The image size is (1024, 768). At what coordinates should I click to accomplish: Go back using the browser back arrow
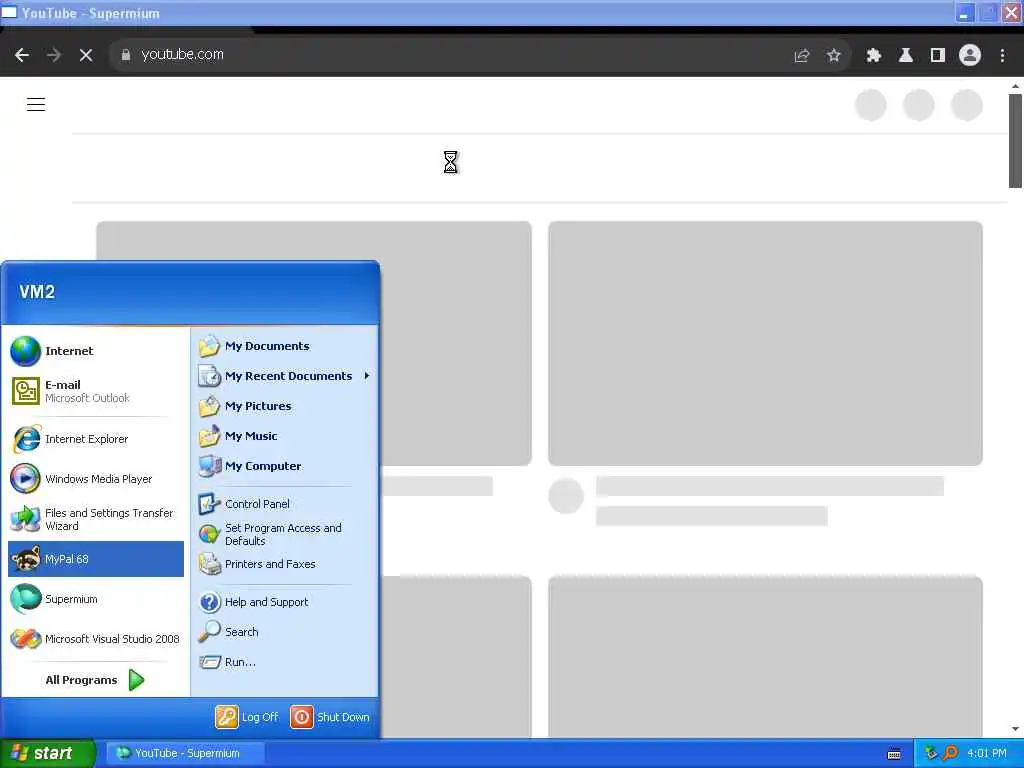point(22,56)
